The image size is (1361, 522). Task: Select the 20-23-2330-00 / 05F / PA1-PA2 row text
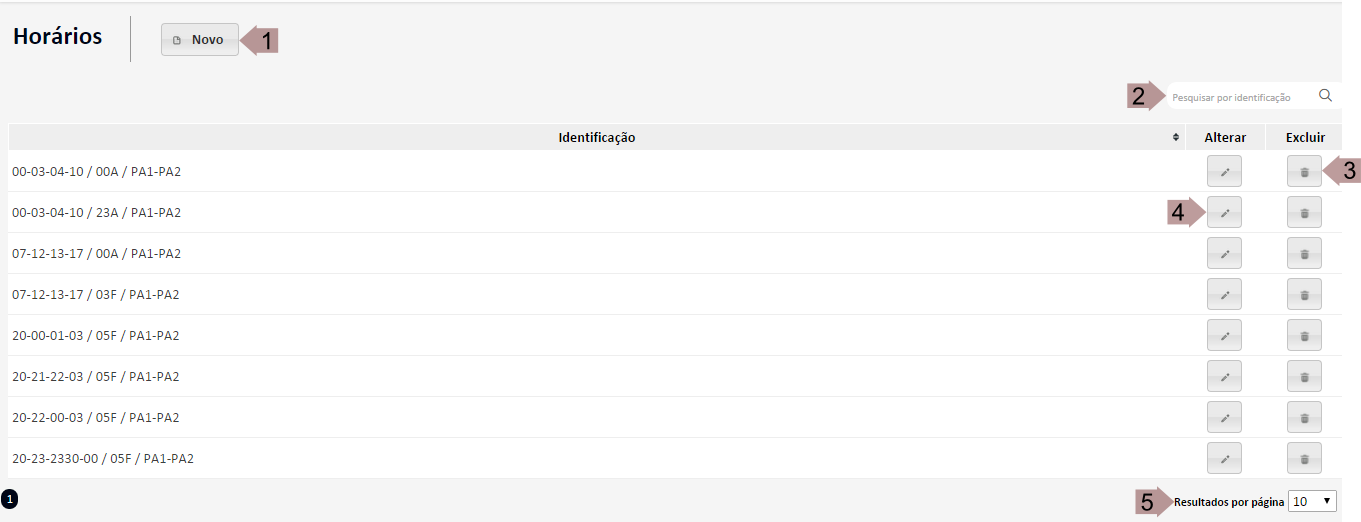(103, 459)
